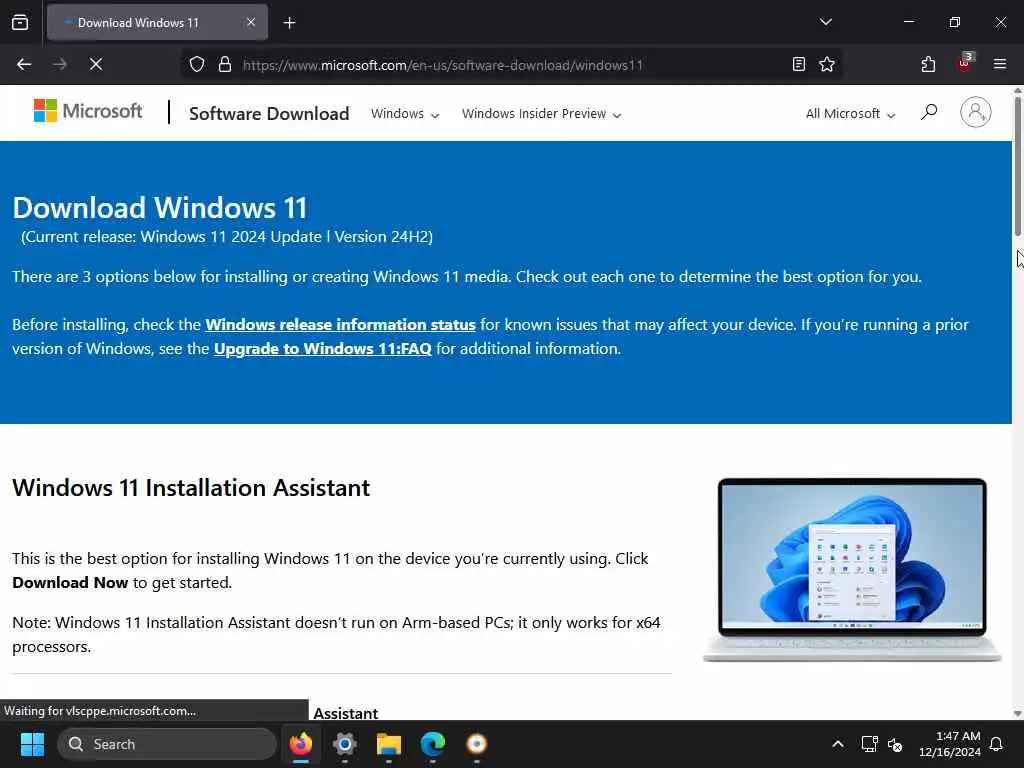Open the extensions puzzle icon
This screenshot has height=768, width=1024.
tap(928, 64)
